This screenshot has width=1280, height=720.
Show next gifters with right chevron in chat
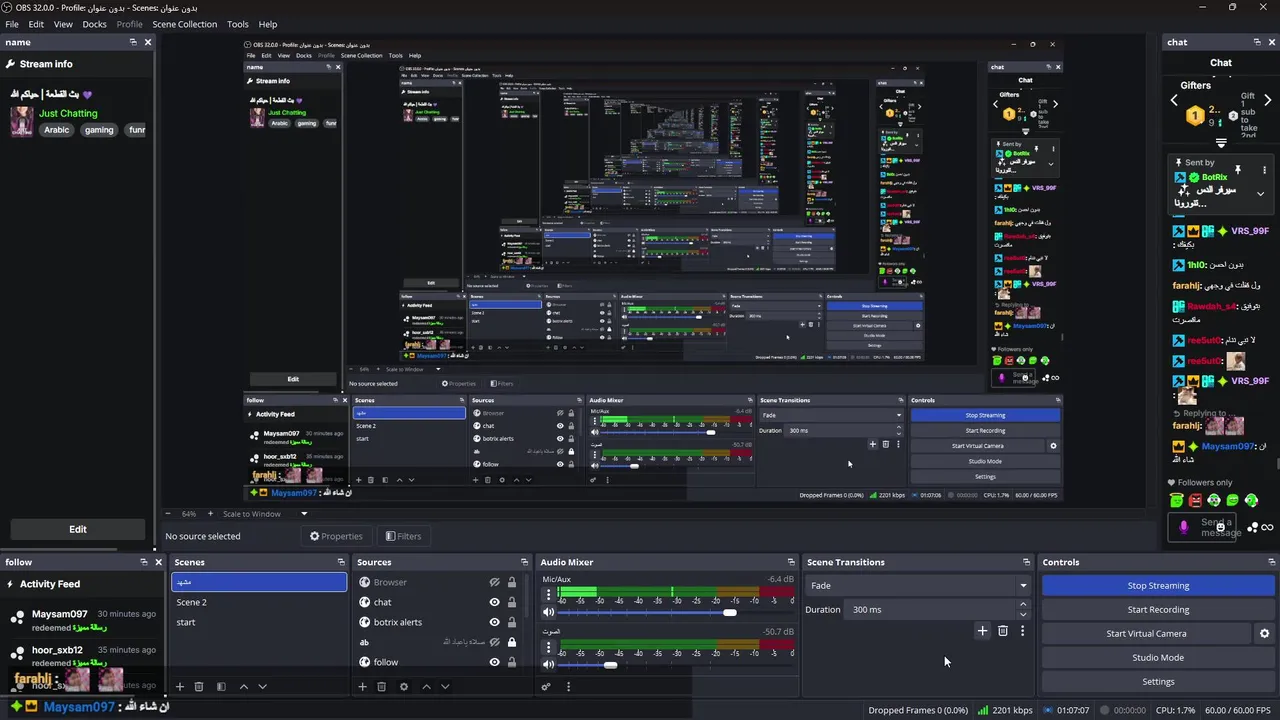[x=1267, y=100]
